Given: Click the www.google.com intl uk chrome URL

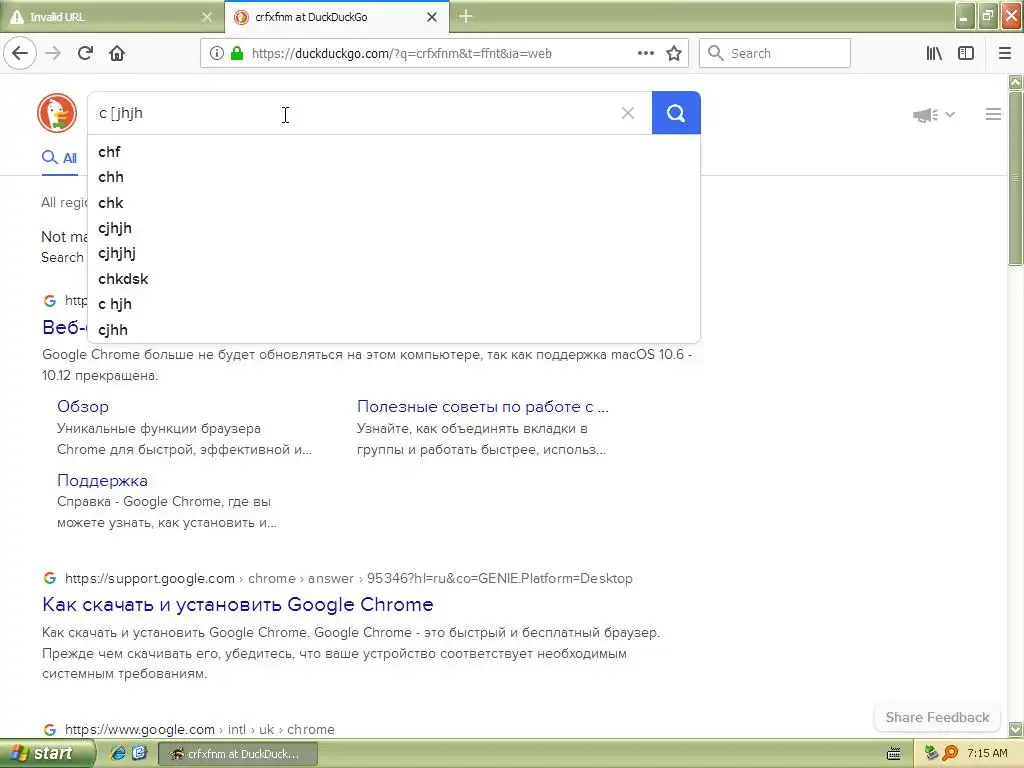Looking at the screenshot, I should pos(200,729).
